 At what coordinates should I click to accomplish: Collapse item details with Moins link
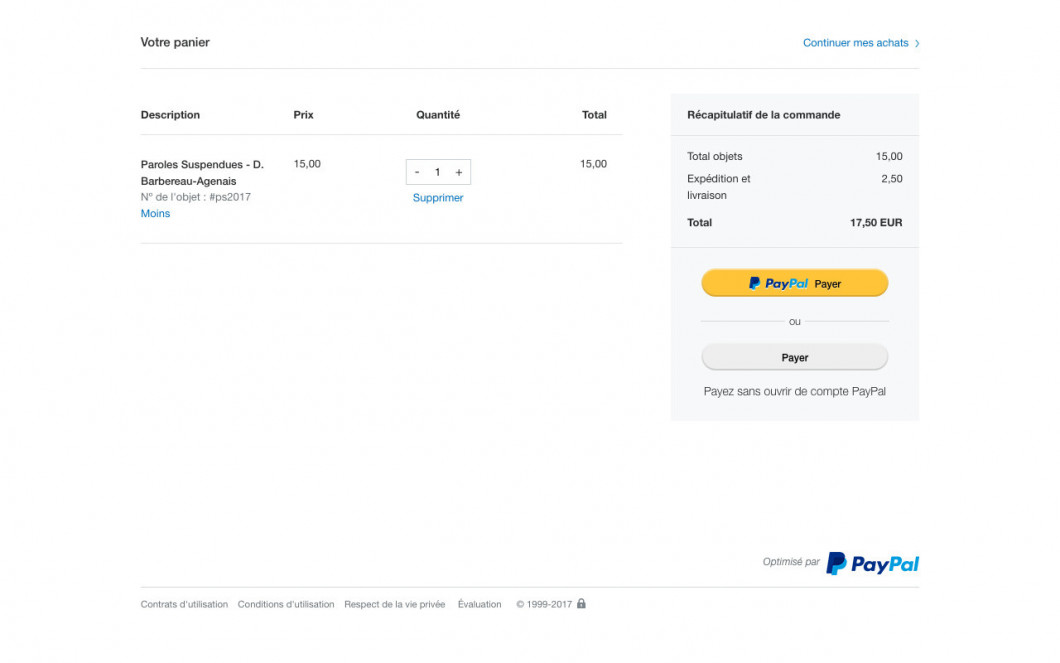pyautogui.click(x=155, y=214)
